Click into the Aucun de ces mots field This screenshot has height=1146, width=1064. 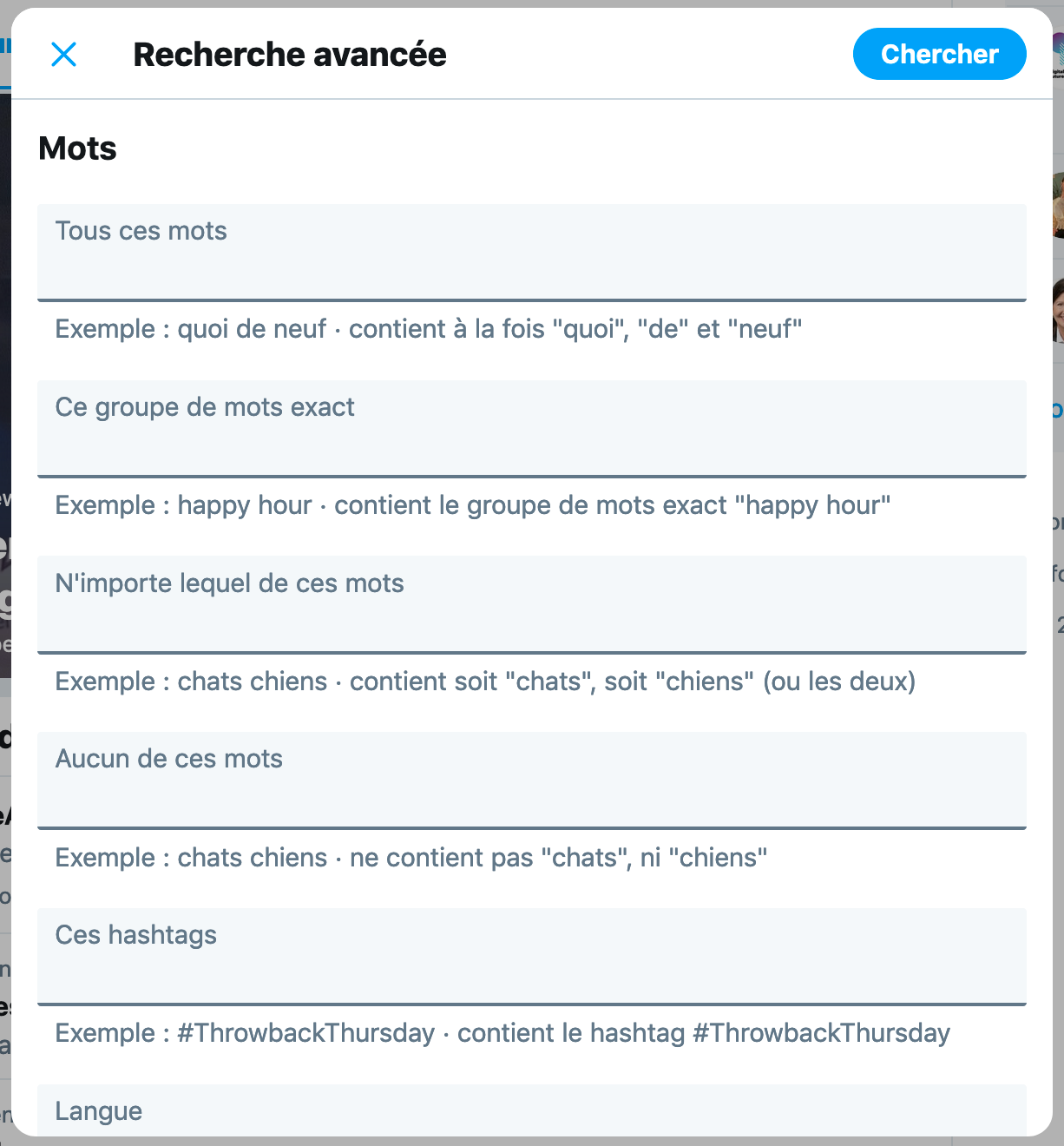(x=531, y=780)
